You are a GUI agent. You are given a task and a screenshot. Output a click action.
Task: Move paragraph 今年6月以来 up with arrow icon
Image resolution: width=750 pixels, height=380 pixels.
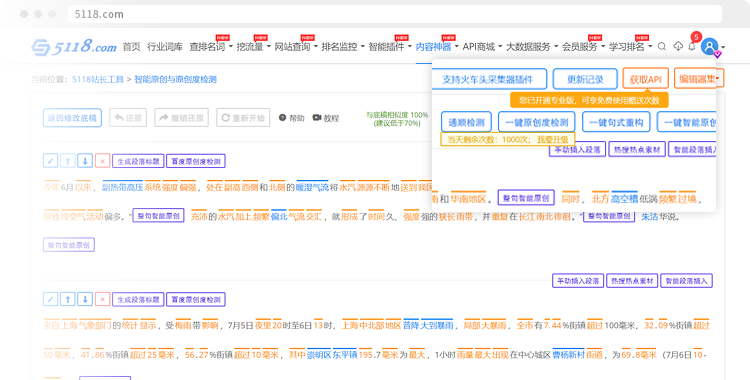click(68, 161)
